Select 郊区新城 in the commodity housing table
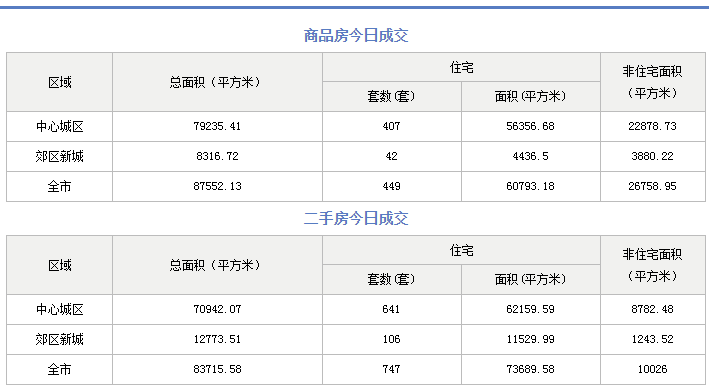Image resolution: width=709 pixels, height=391 pixels. (x=60, y=156)
